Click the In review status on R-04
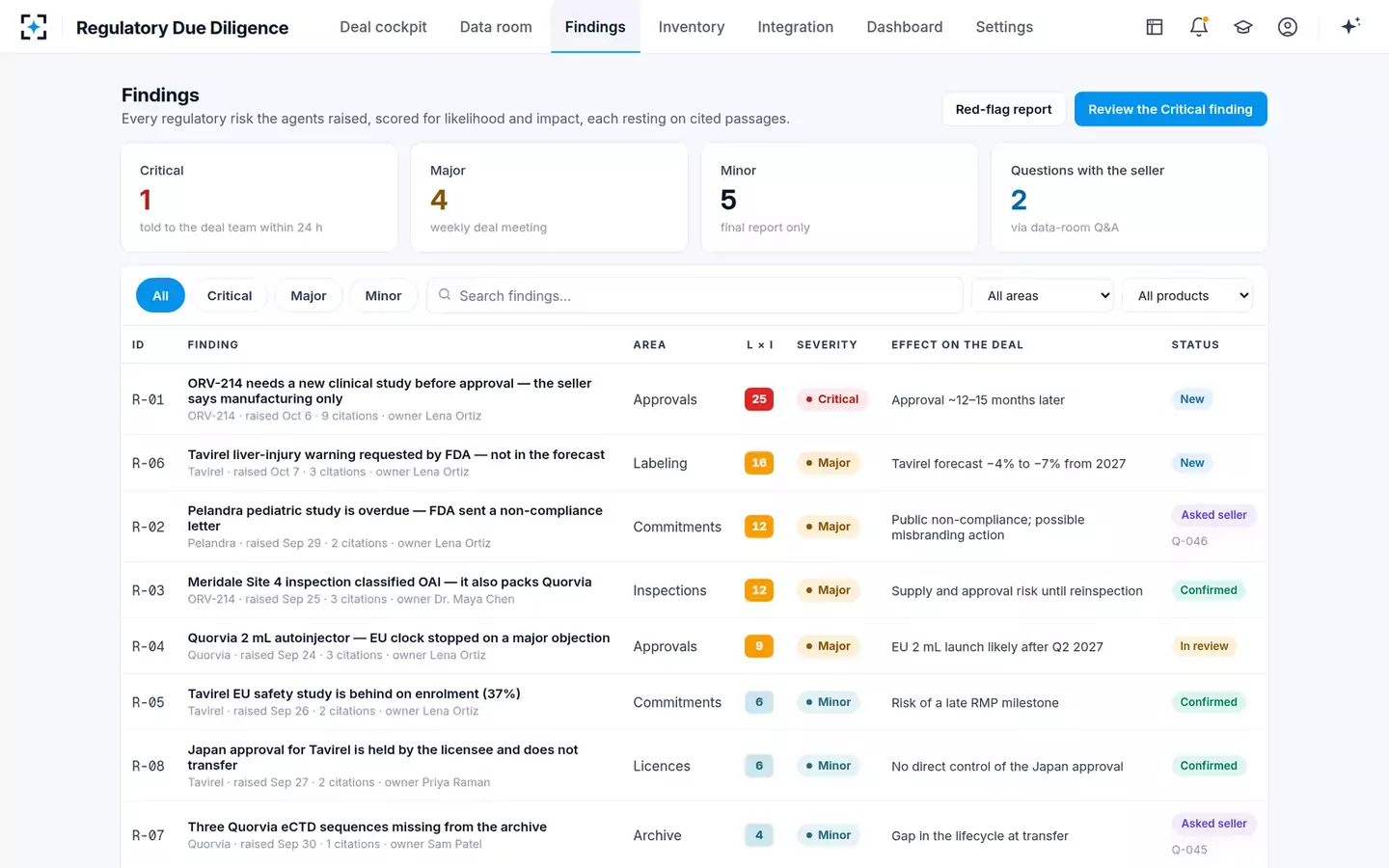 click(x=1204, y=646)
